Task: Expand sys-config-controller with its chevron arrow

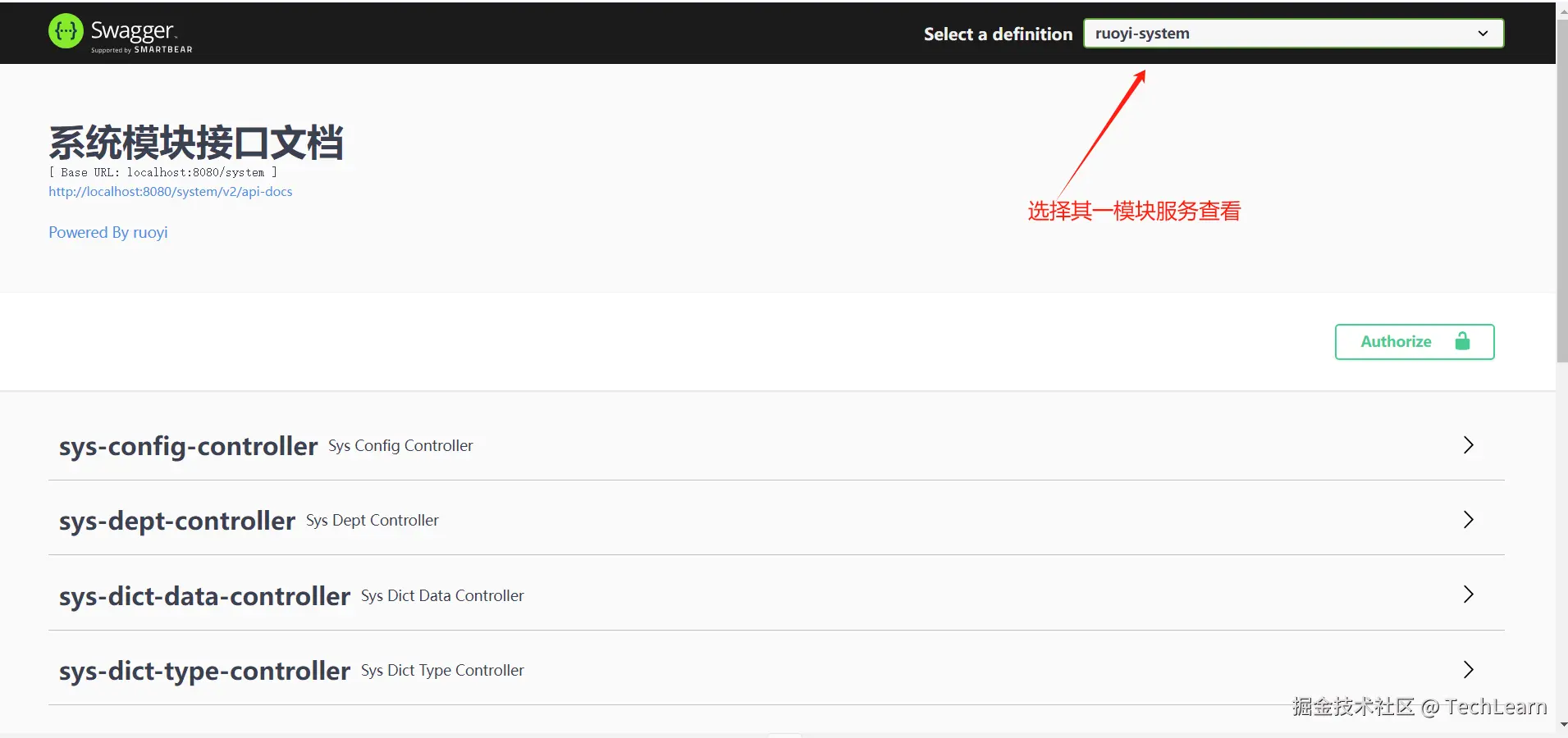Action: [x=1469, y=444]
